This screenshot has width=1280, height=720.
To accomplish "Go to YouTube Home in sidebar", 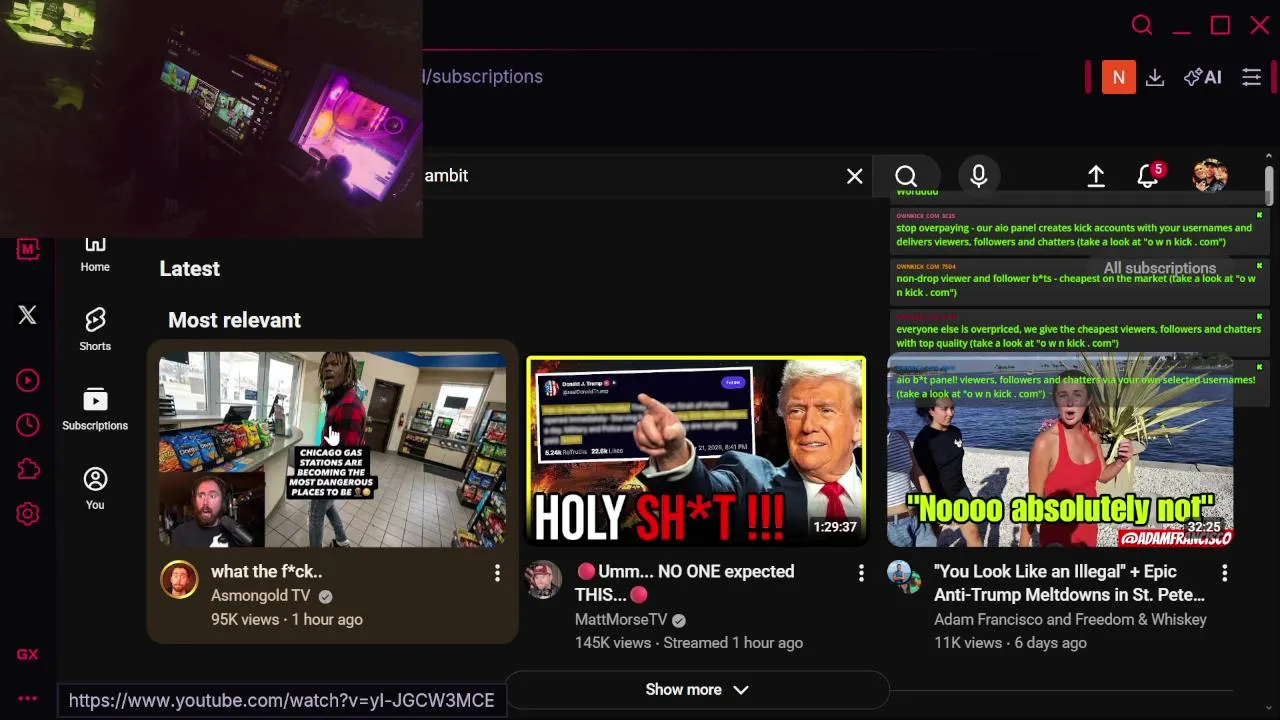I will coord(95,255).
